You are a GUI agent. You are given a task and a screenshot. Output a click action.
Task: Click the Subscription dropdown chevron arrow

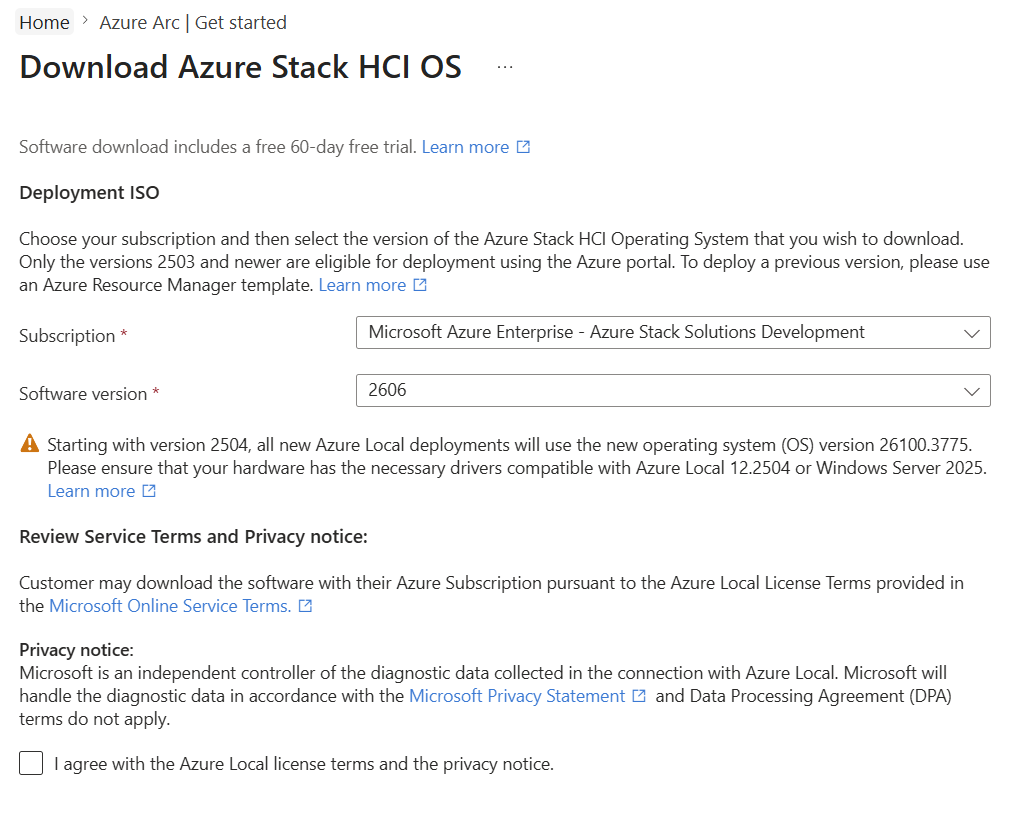pyautogui.click(x=971, y=334)
